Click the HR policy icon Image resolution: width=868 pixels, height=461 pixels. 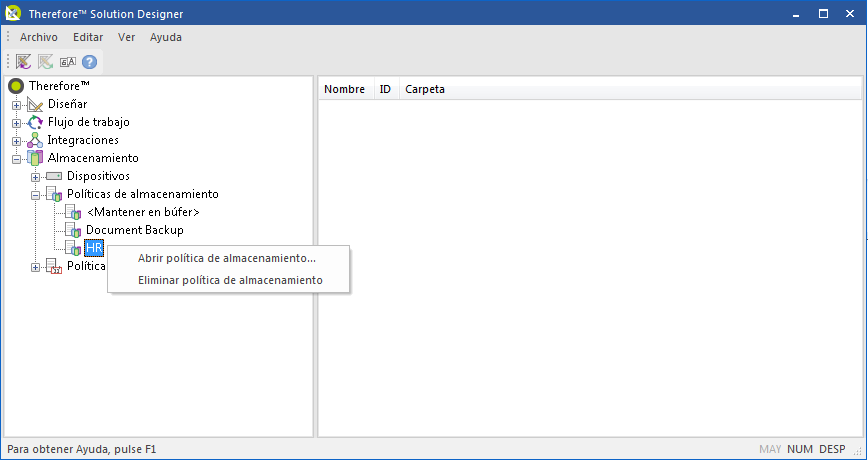click(73, 248)
